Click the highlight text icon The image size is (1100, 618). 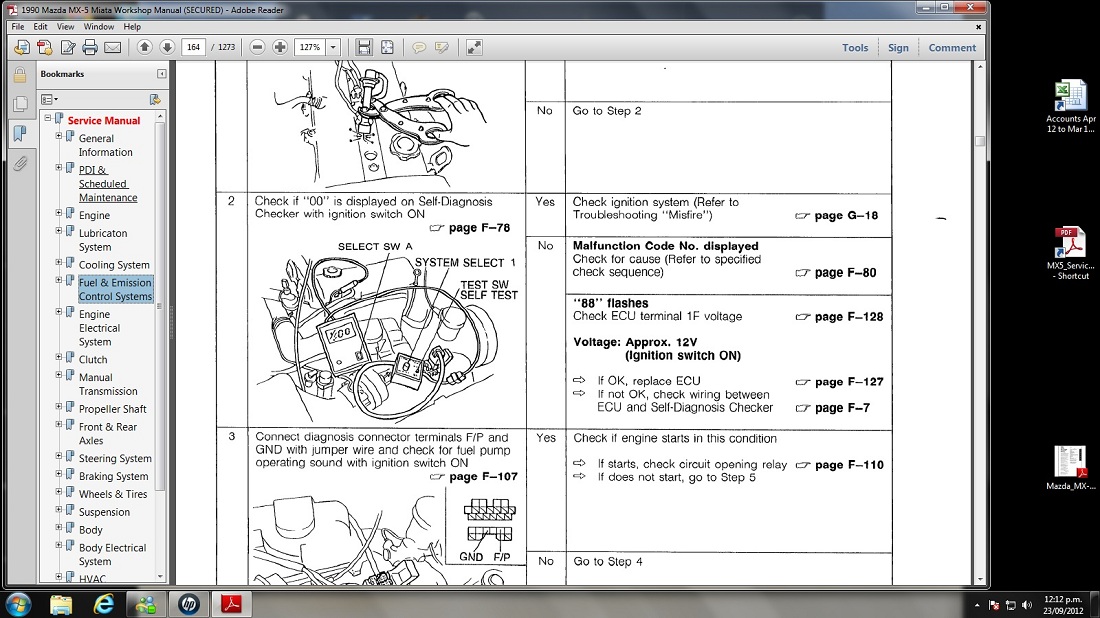click(441, 47)
